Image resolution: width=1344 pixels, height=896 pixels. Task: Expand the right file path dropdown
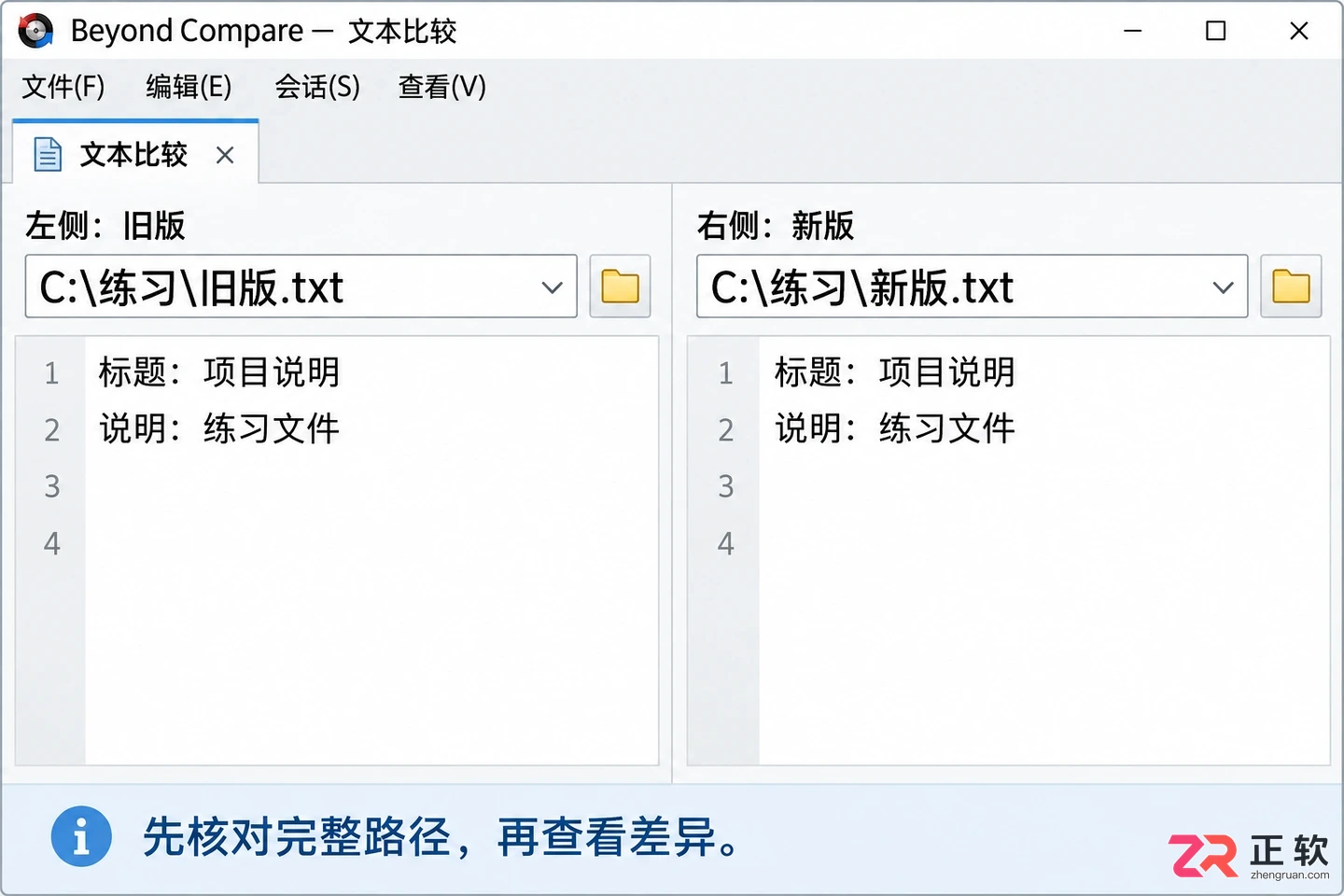tap(1223, 287)
